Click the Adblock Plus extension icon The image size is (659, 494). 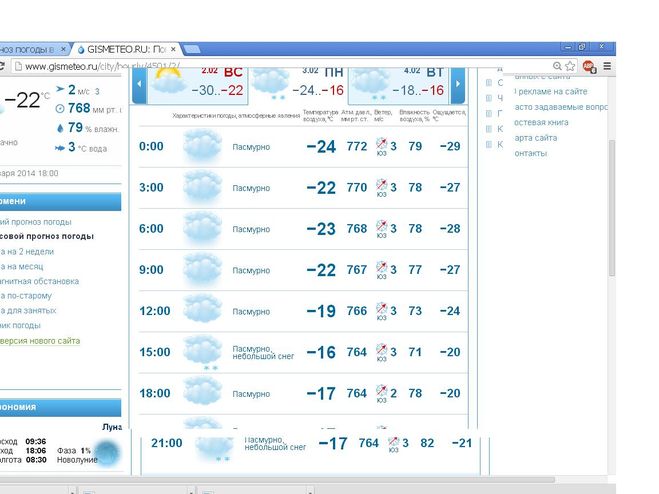[588, 66]
